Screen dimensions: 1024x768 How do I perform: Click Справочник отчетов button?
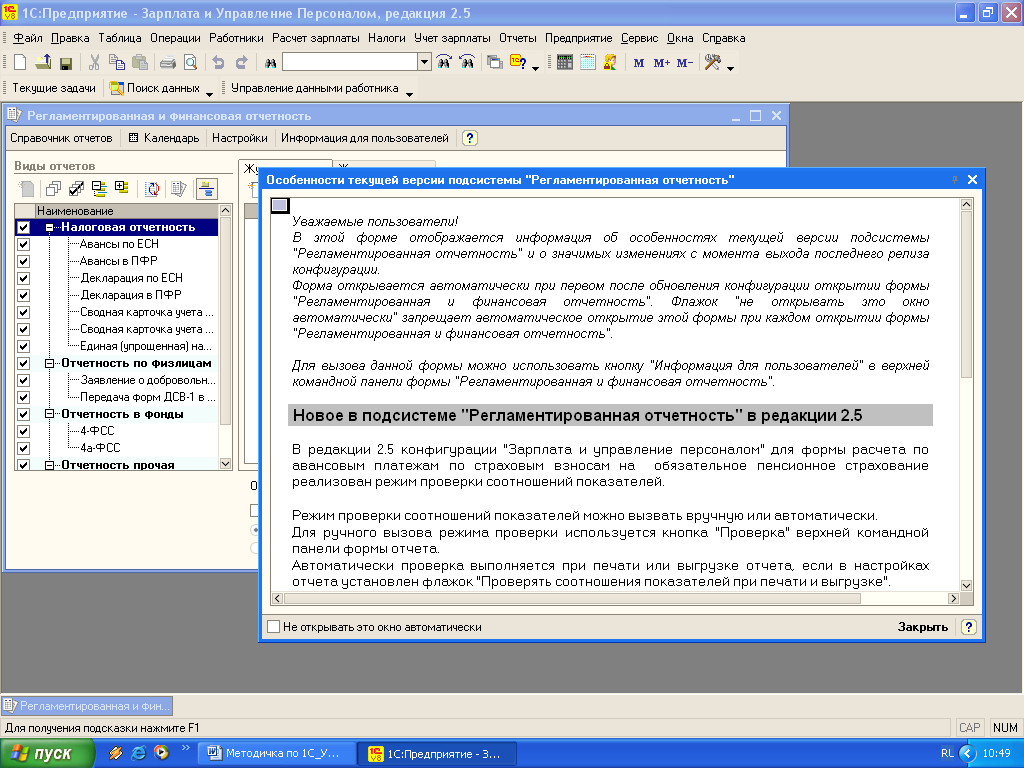(x=61, y=138)
